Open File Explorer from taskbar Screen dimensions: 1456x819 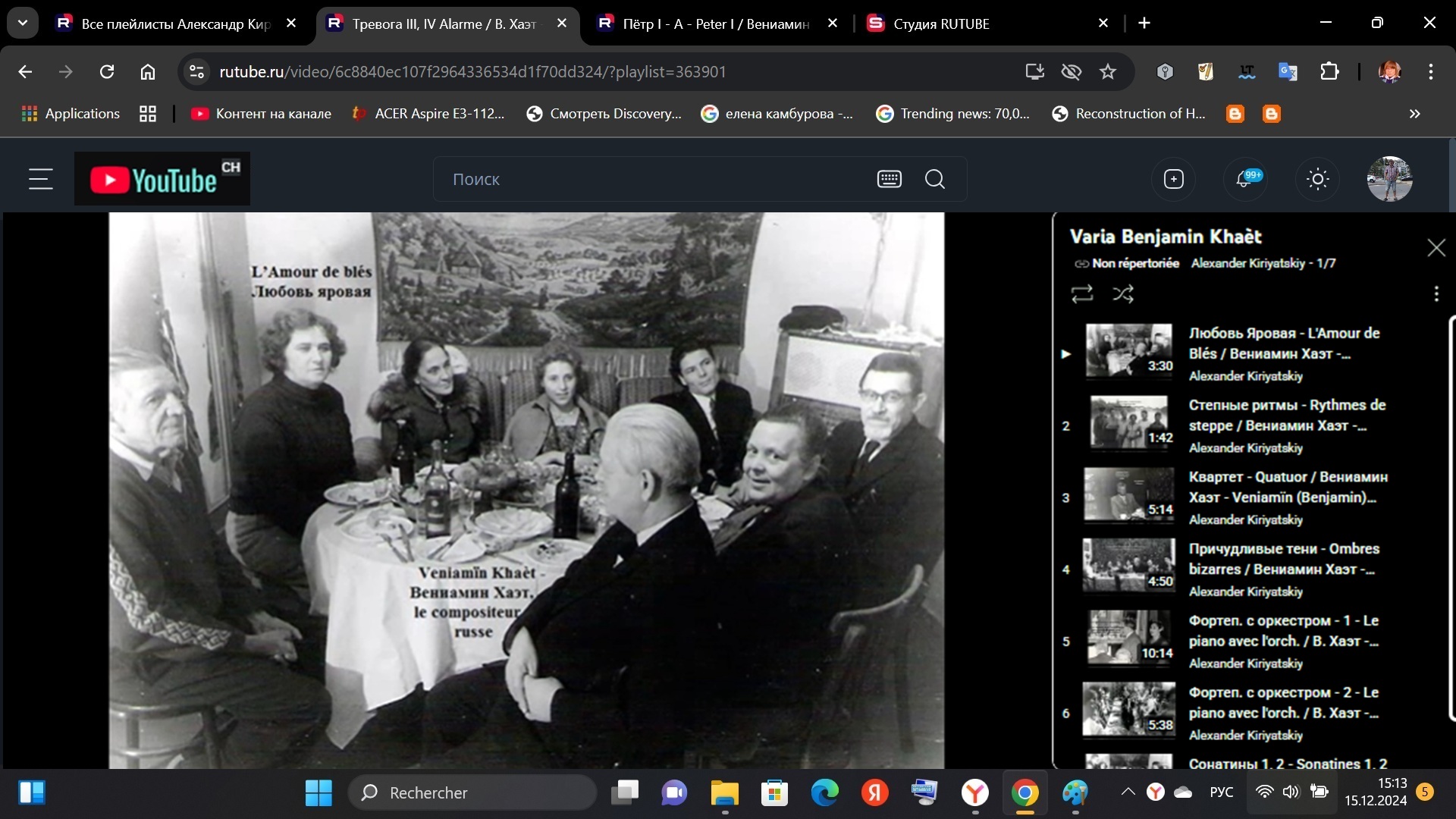724,793
